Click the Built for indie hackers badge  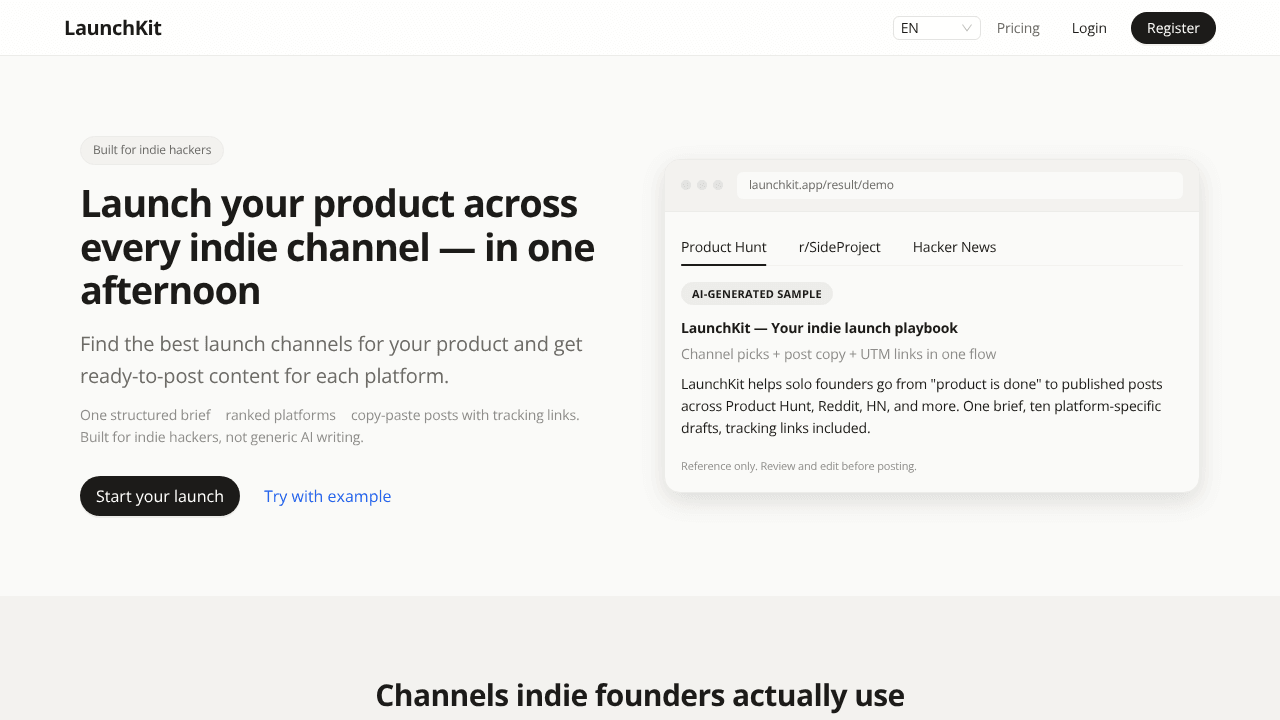[x=152, y=150]
